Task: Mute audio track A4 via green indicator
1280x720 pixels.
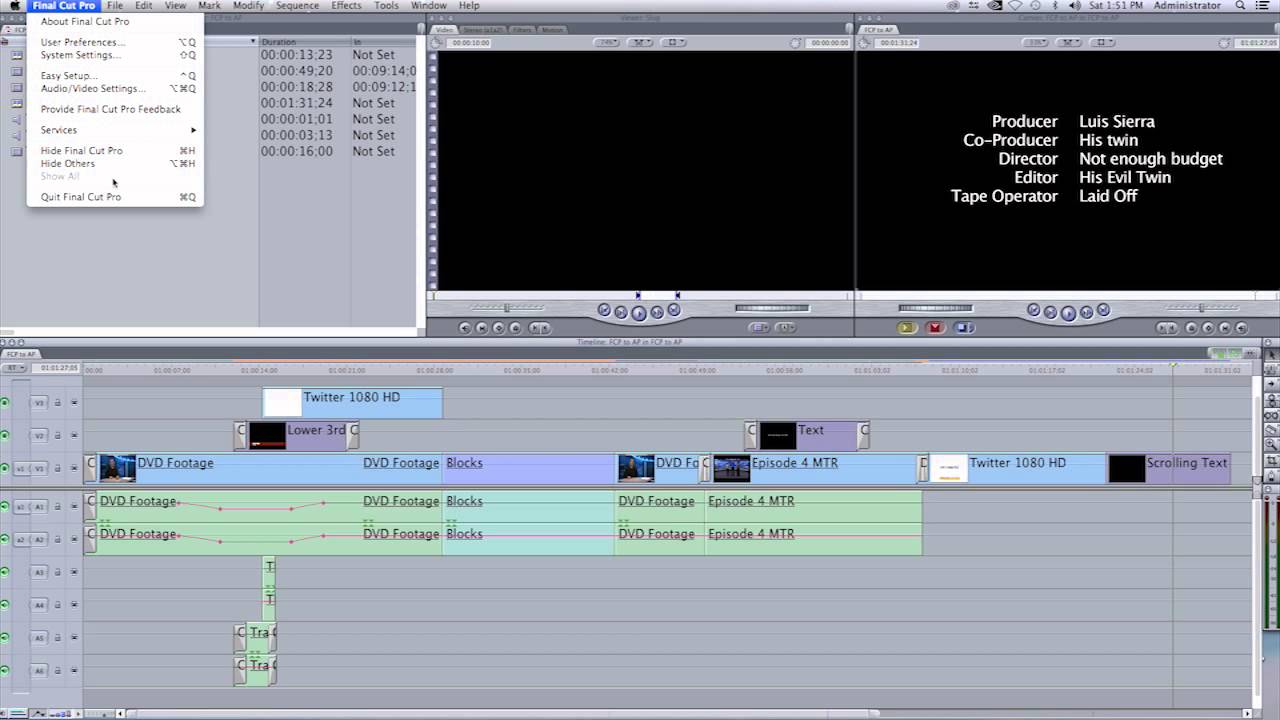Action: point(5,605)
